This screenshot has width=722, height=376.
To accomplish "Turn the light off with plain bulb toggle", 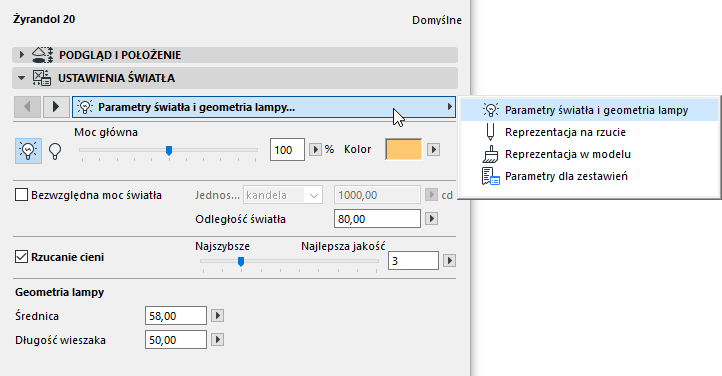I will (x=55, y=151).
